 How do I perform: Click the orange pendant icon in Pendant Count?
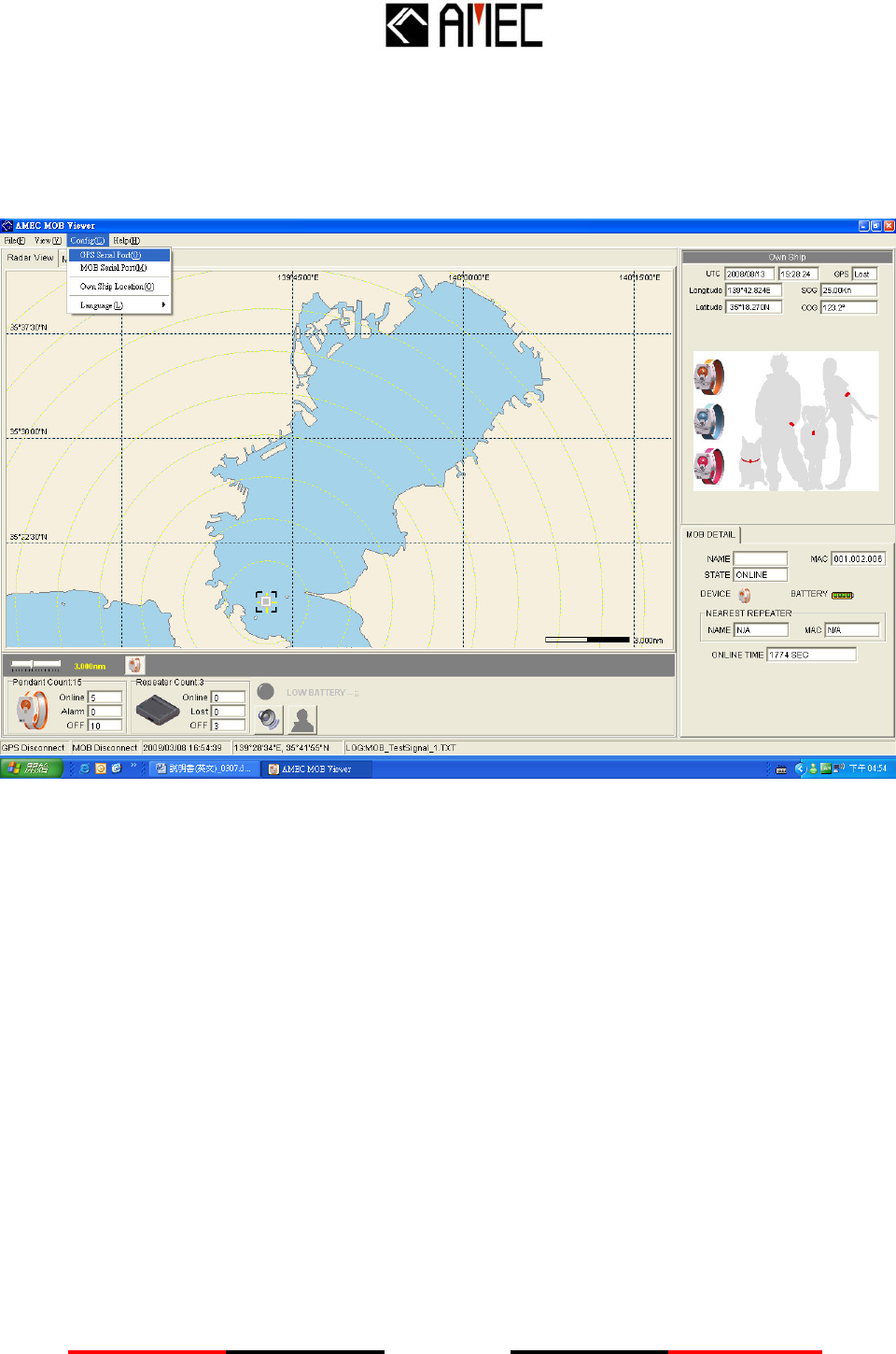point(33,711)
